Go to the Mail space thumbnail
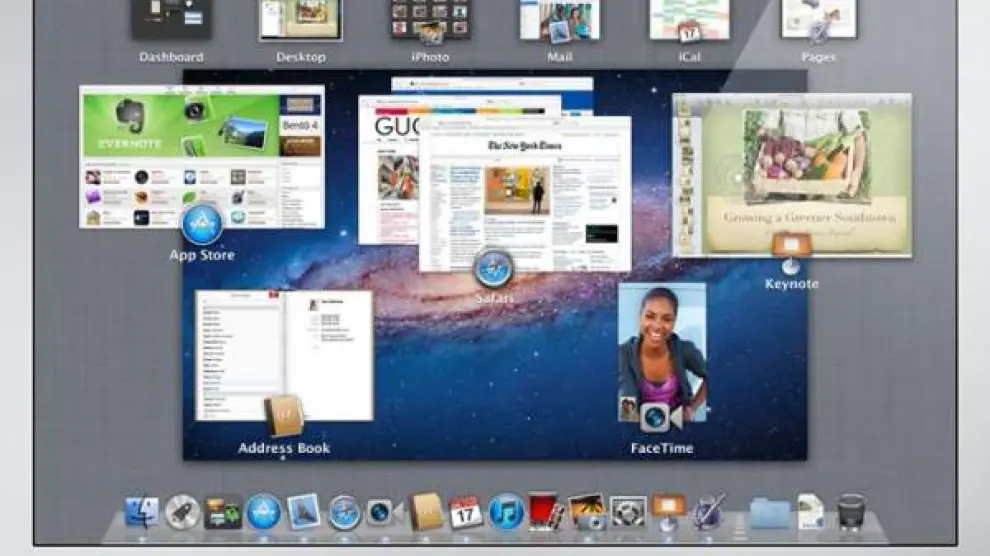The image size is (990, 556). tap(560, 20)
